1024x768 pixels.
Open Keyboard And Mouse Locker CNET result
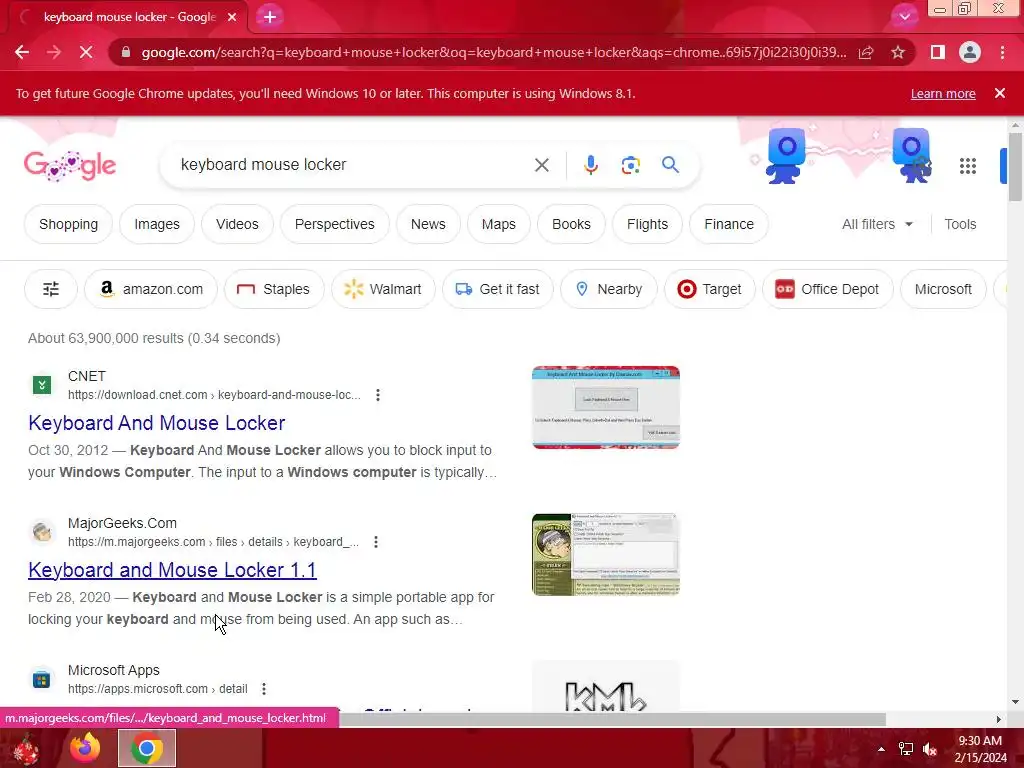[157, 423]
